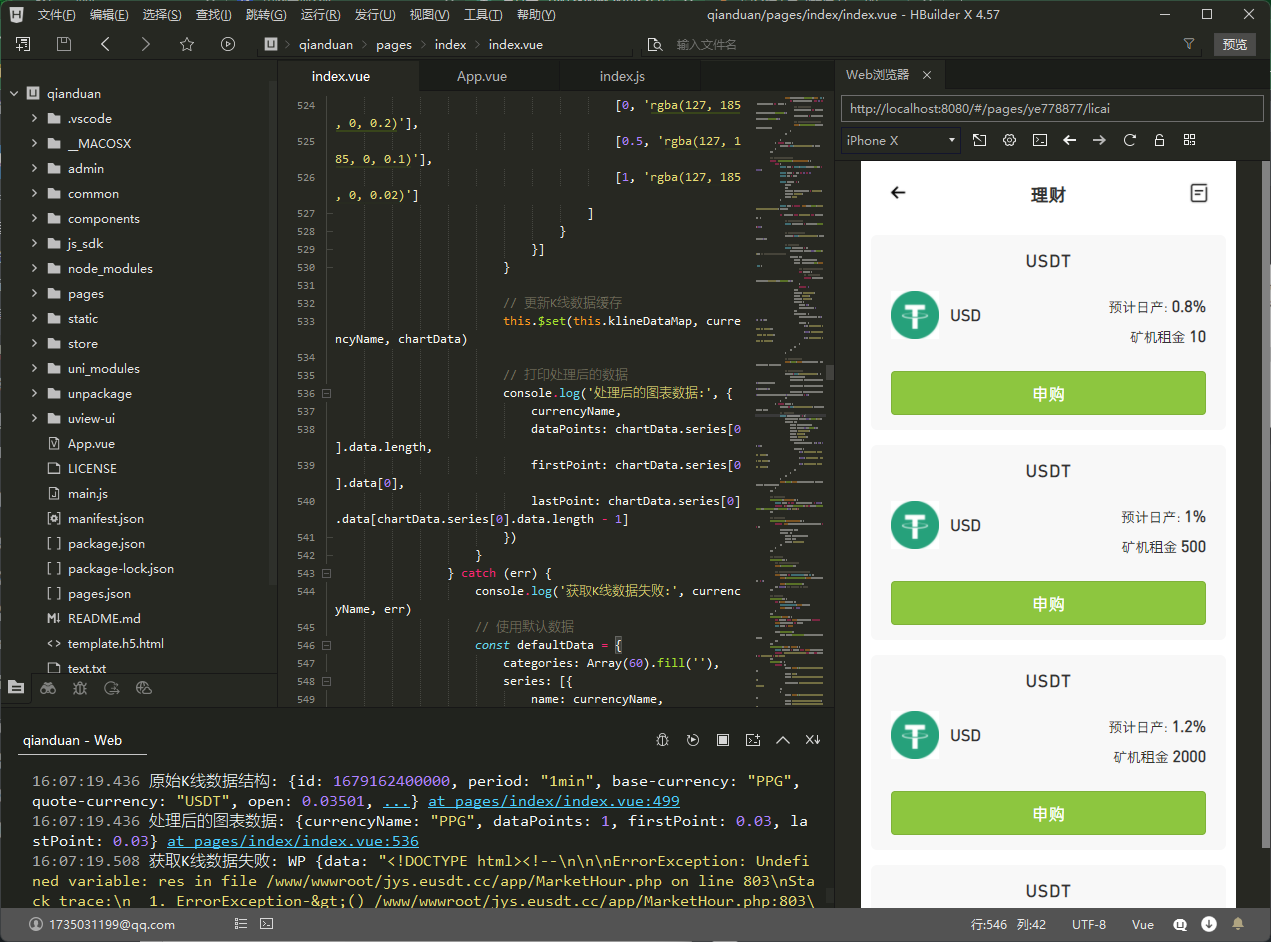The height and width of the screenshot is (942, 1271).
Task: Click browser back arrow in Web browser toolbar
Action: pos(1070,140)
